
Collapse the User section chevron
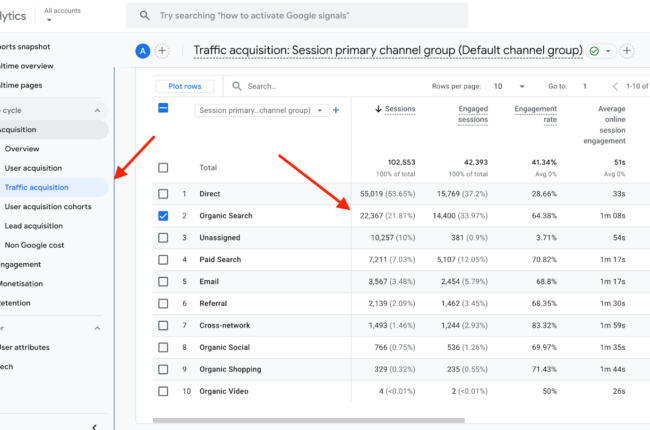tap(97, 328)
